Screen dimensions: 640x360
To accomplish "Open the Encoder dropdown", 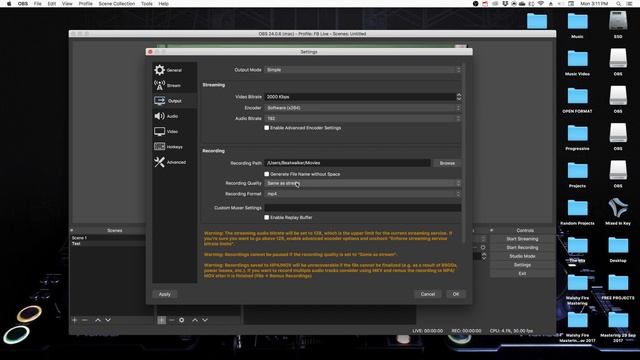I will (363, 108).
